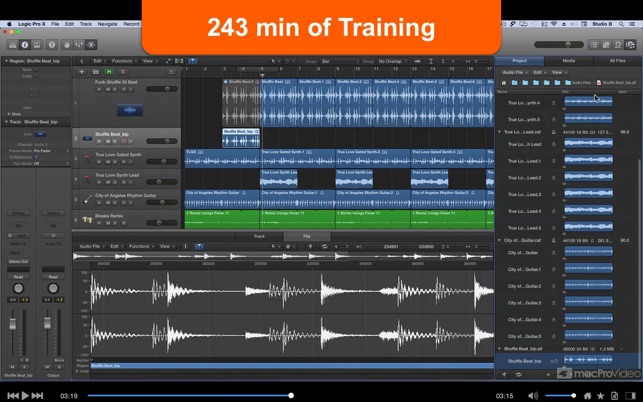Click the preview speaker icon in file editor

click(x=310, y=247)
